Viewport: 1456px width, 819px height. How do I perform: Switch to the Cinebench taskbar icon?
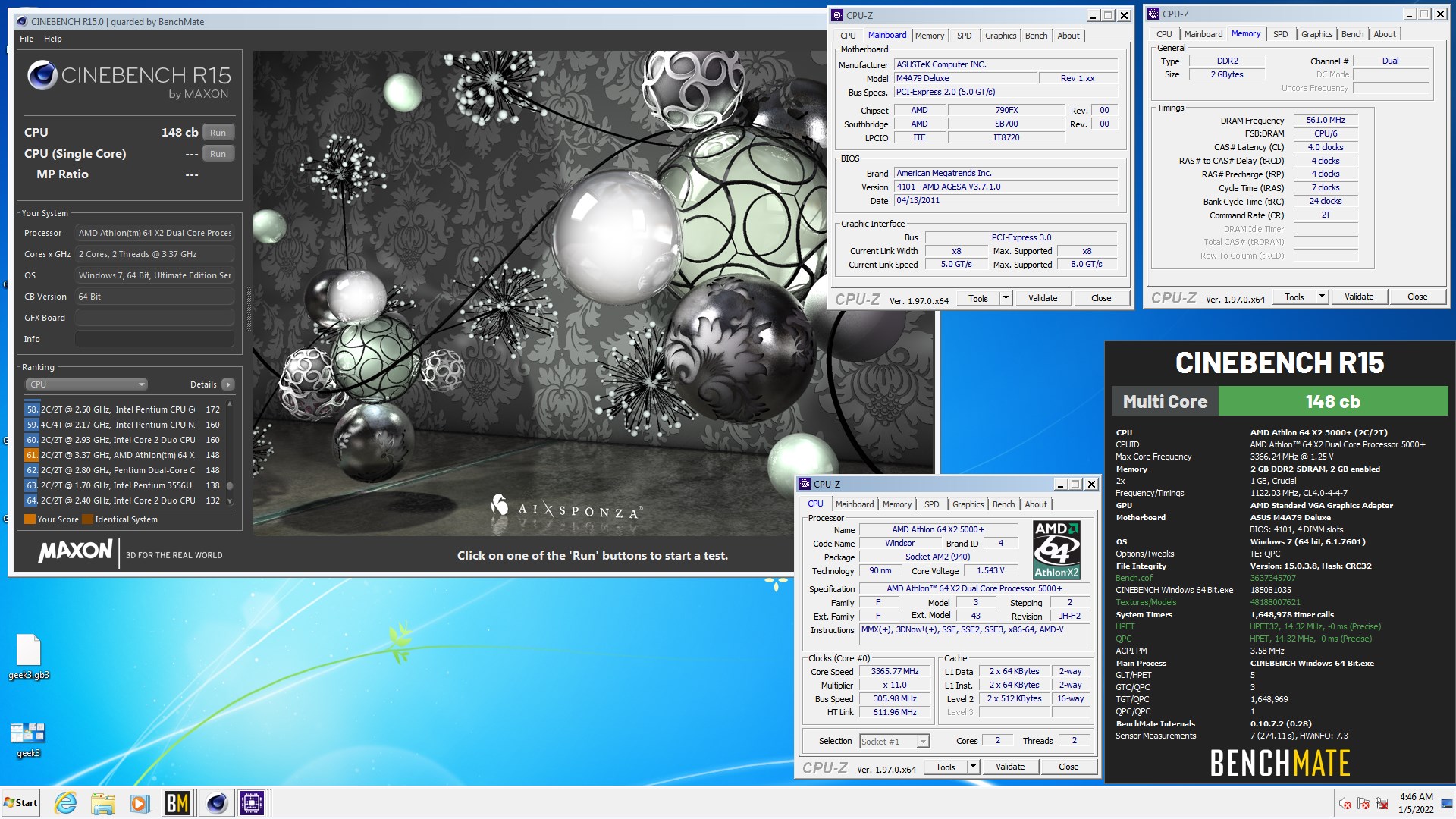[216, 802]
